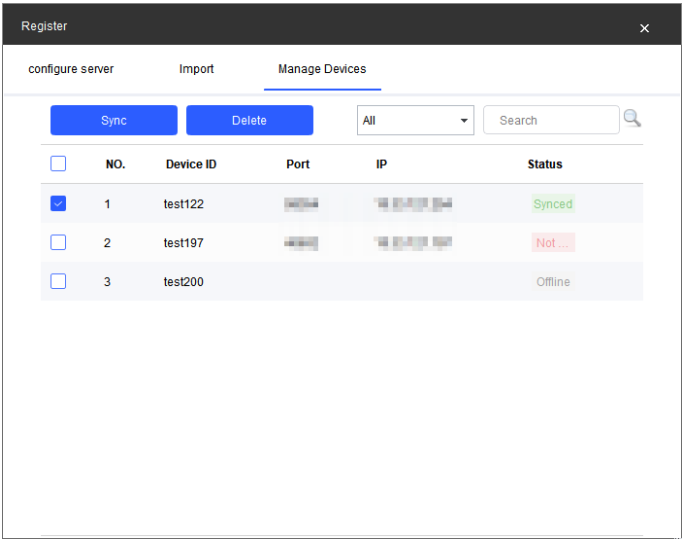
Task: Click the Port column header
Action: click(x=298, y=164)
